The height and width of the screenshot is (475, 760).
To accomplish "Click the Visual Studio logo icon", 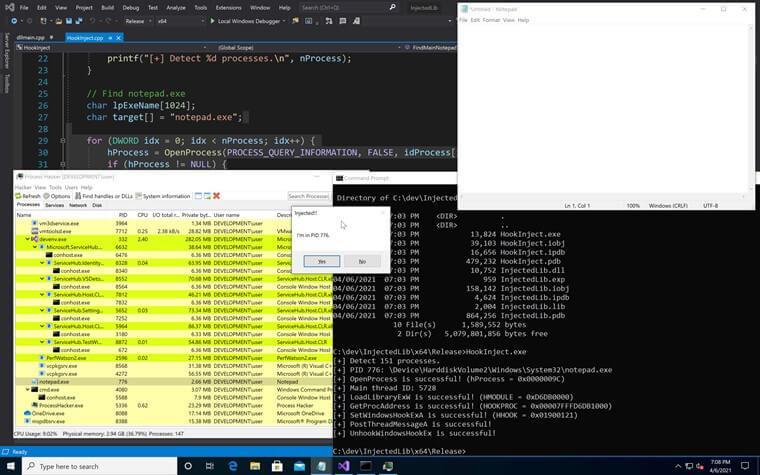I will pyautogui.click(x=9, y=7).
